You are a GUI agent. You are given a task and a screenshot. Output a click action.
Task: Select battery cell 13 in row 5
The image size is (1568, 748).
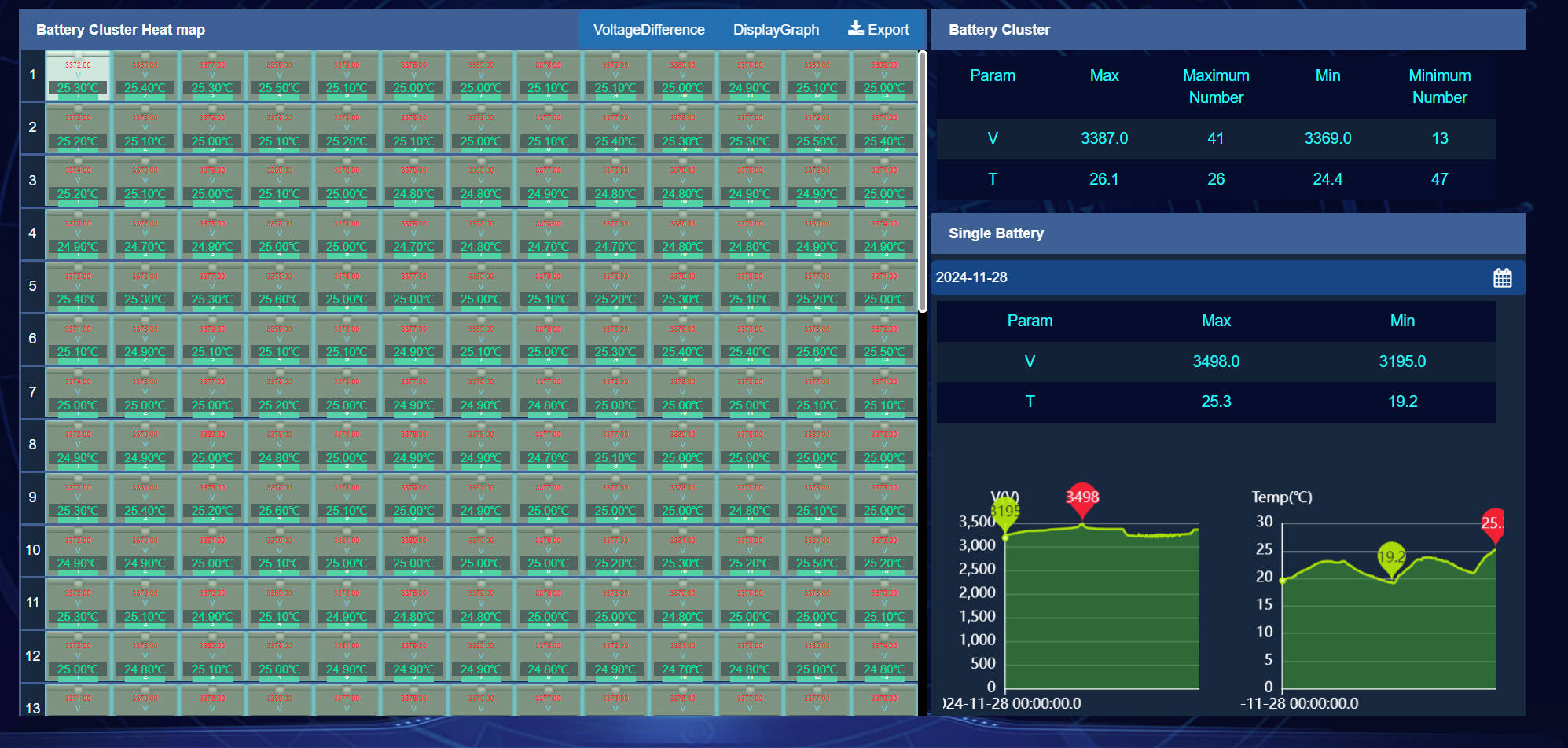pos(885,287)
